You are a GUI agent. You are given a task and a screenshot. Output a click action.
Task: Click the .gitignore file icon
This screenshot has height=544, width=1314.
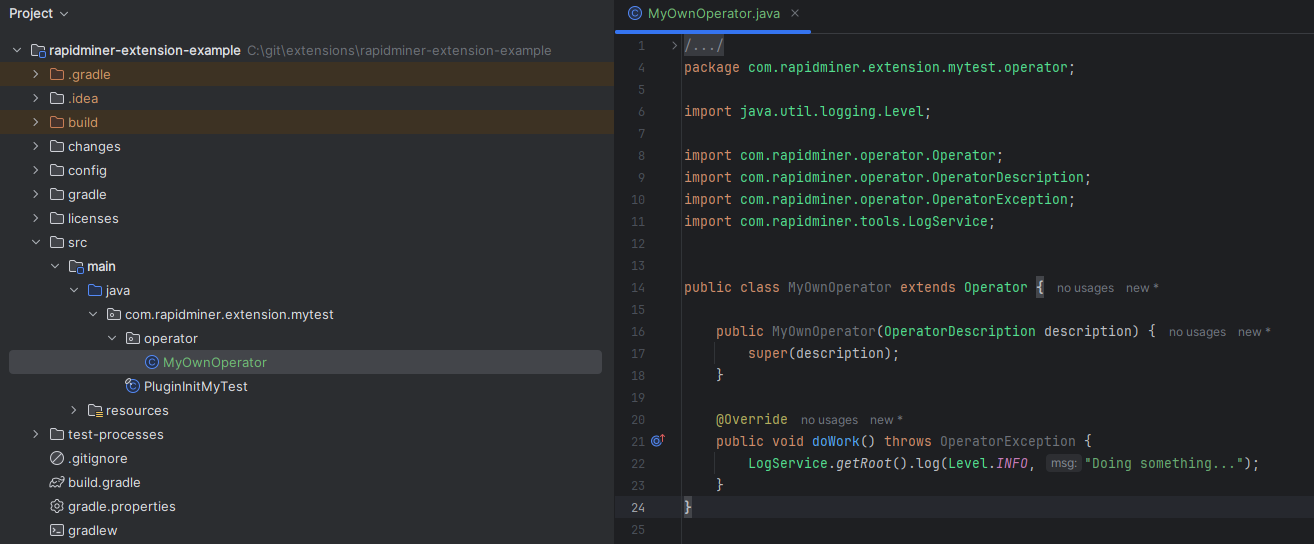57,458
